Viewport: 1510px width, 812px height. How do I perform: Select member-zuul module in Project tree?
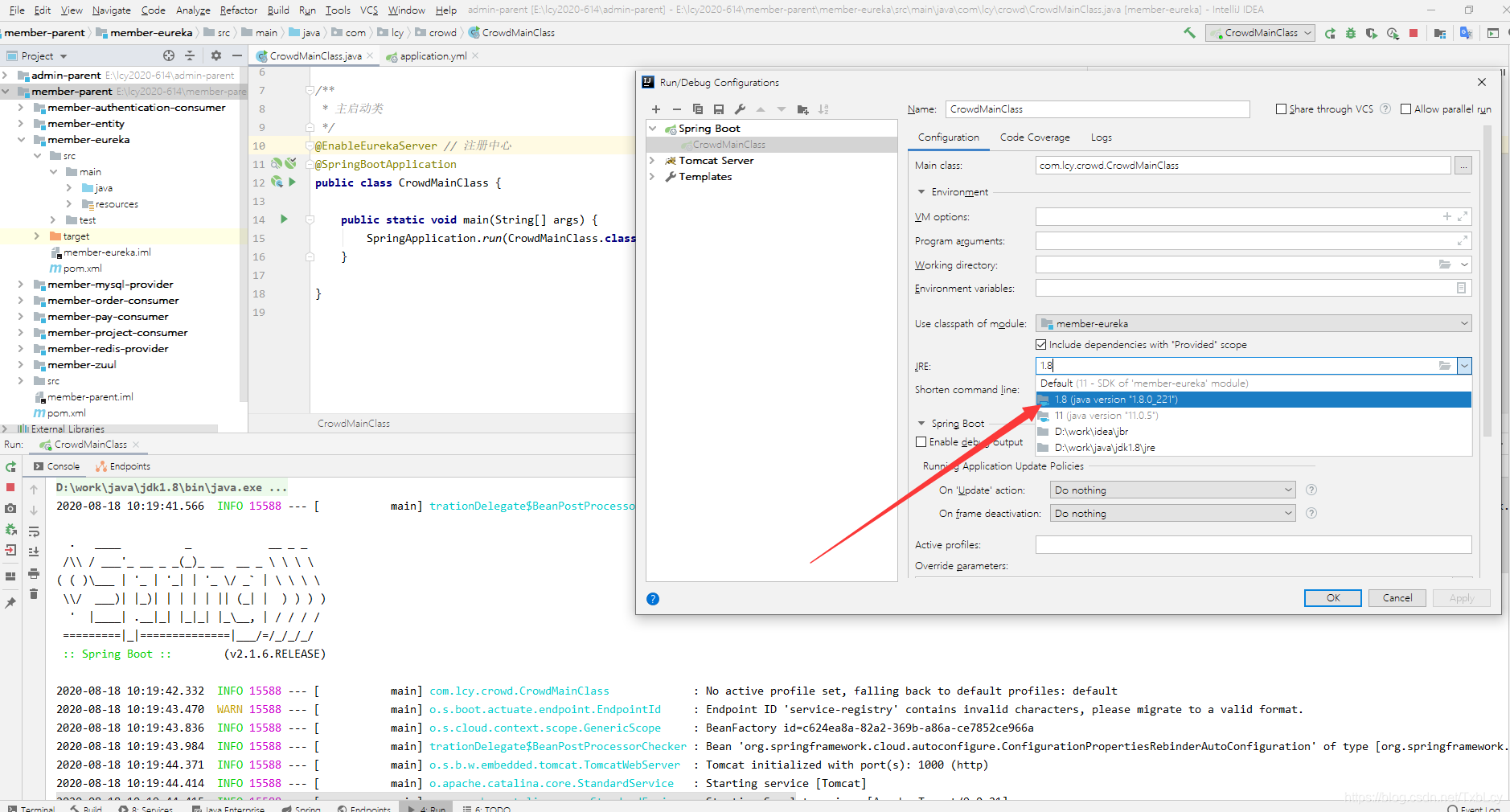82,365
